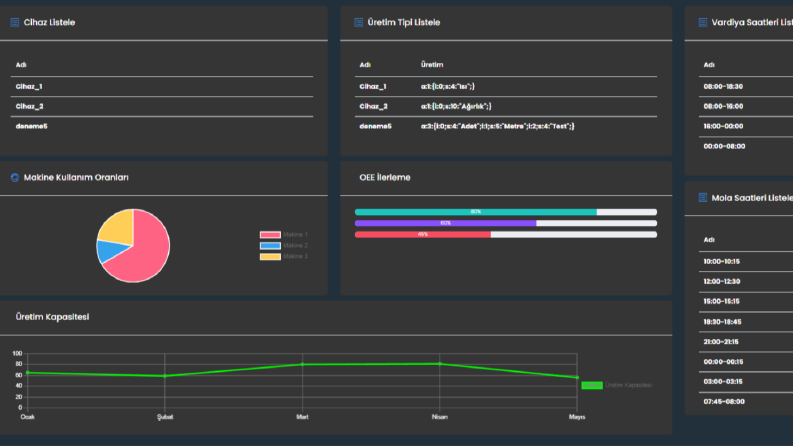The height and width of the screenshot is (446, 793).
Task: Toggle Makine 2 blue legend swatch
Action: pyautogui.click(x=270, y=246)
